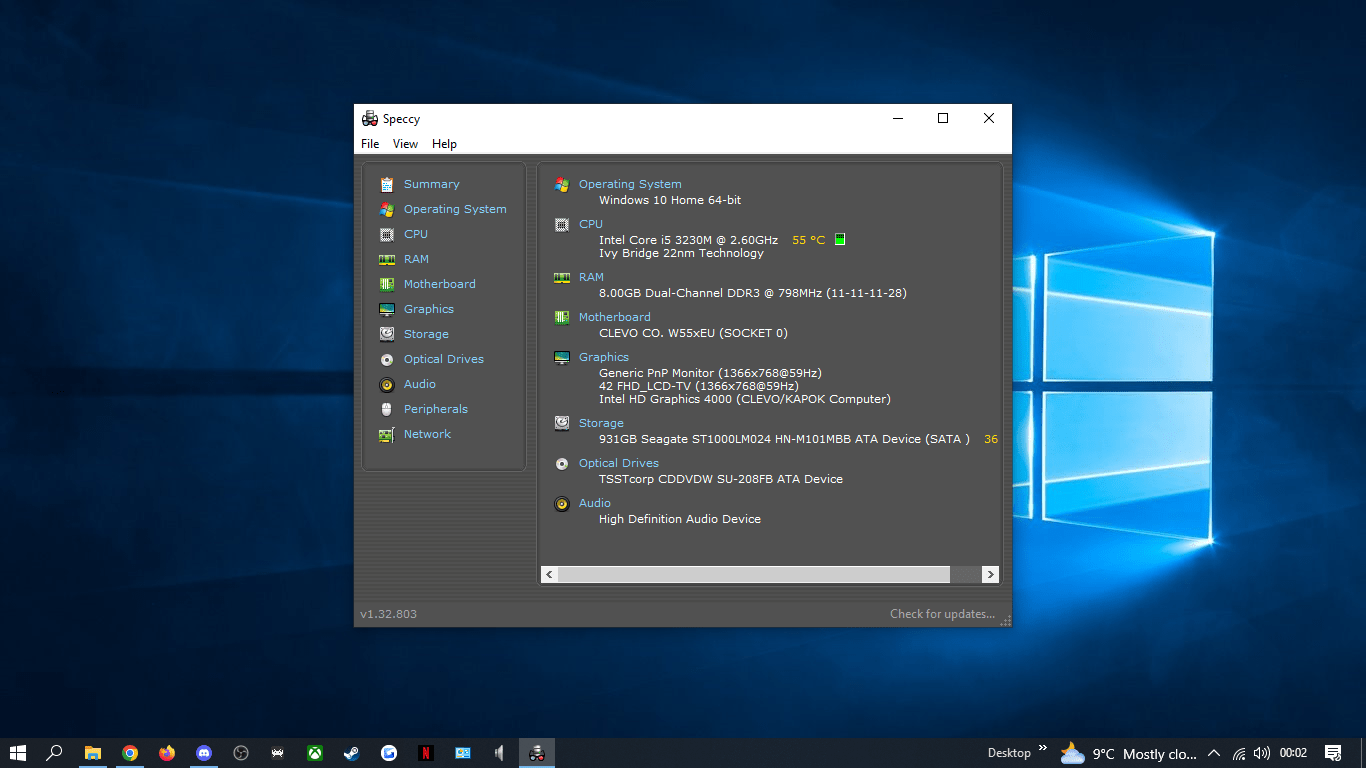Viewport: 1366px width, 768px height.
Task: Click the High Definition Audio Device line
Action: 680,519
